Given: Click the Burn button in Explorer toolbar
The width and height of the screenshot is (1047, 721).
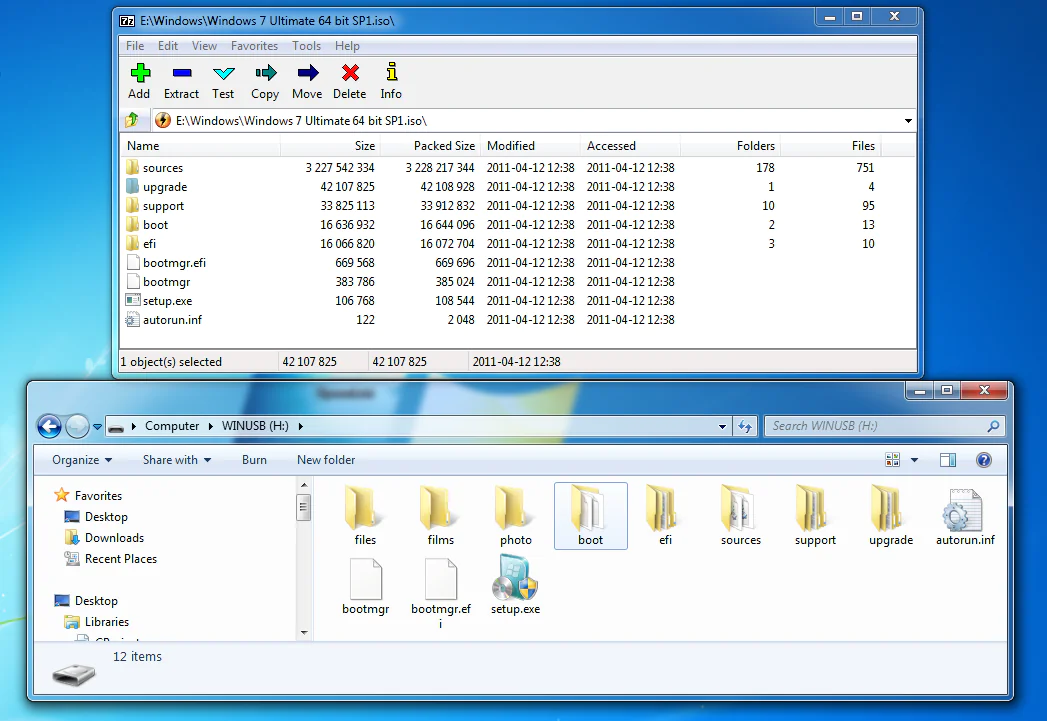Looking at the screenshot, I should [x=254, y=459].
